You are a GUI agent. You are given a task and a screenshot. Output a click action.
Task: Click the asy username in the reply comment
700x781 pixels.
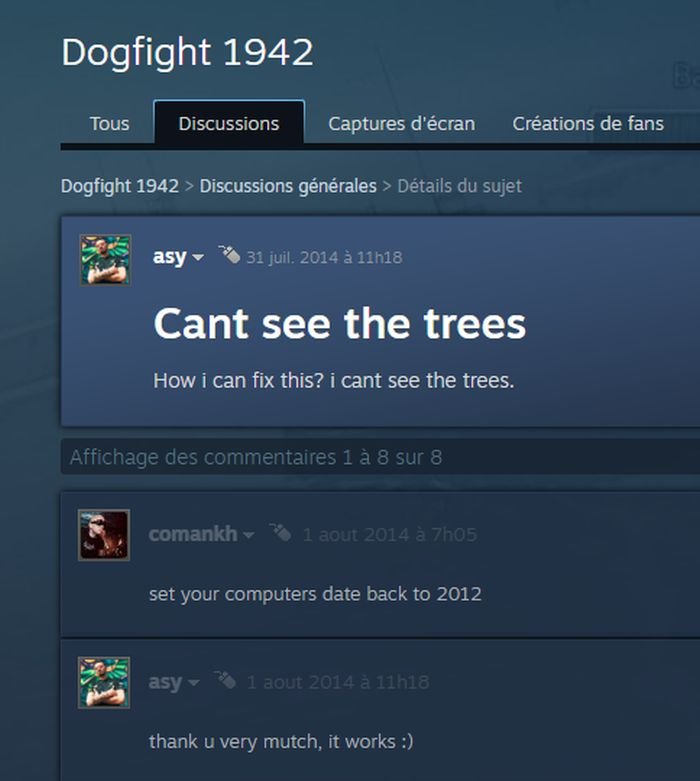(x=165, y=682)
